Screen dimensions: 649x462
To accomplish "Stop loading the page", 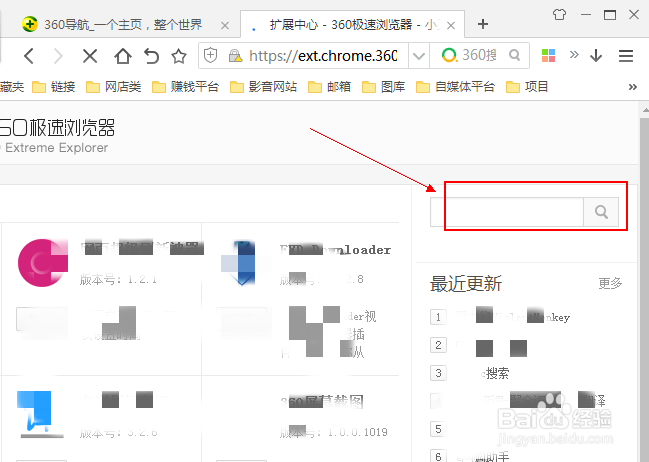I will [90, 55].
